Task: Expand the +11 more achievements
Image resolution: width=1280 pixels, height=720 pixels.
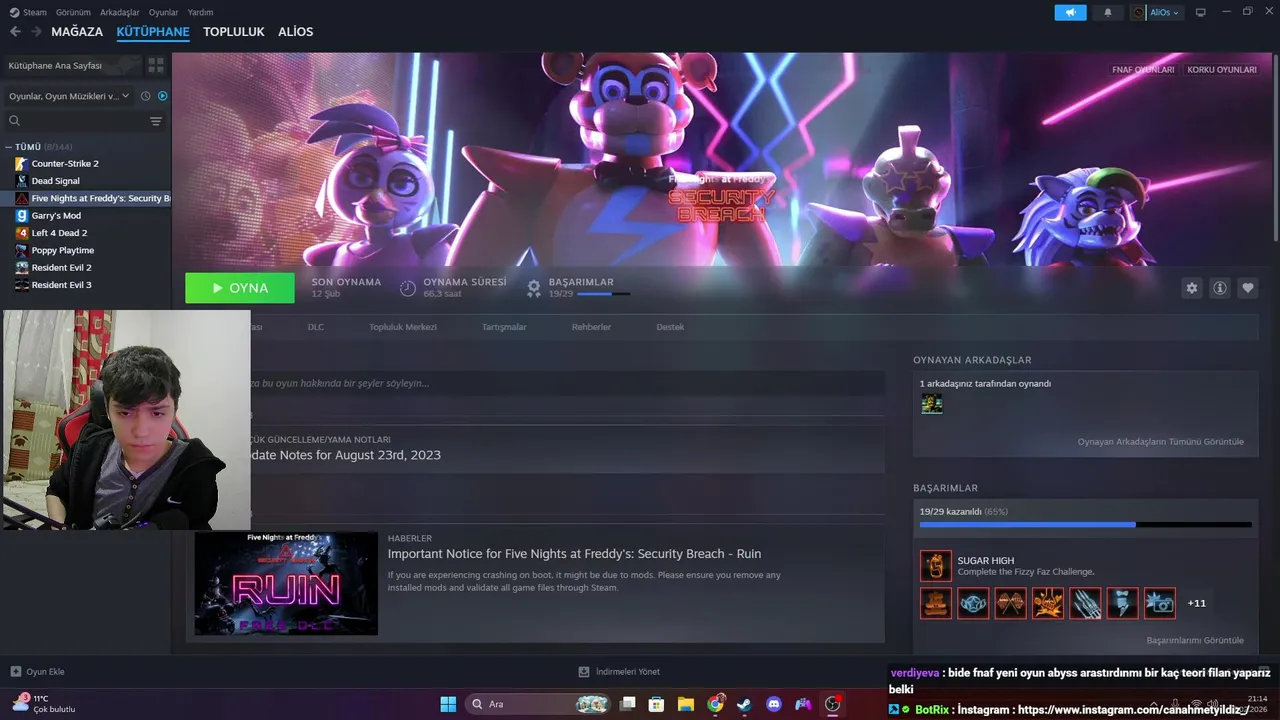Action: [x=1196, y=603]
